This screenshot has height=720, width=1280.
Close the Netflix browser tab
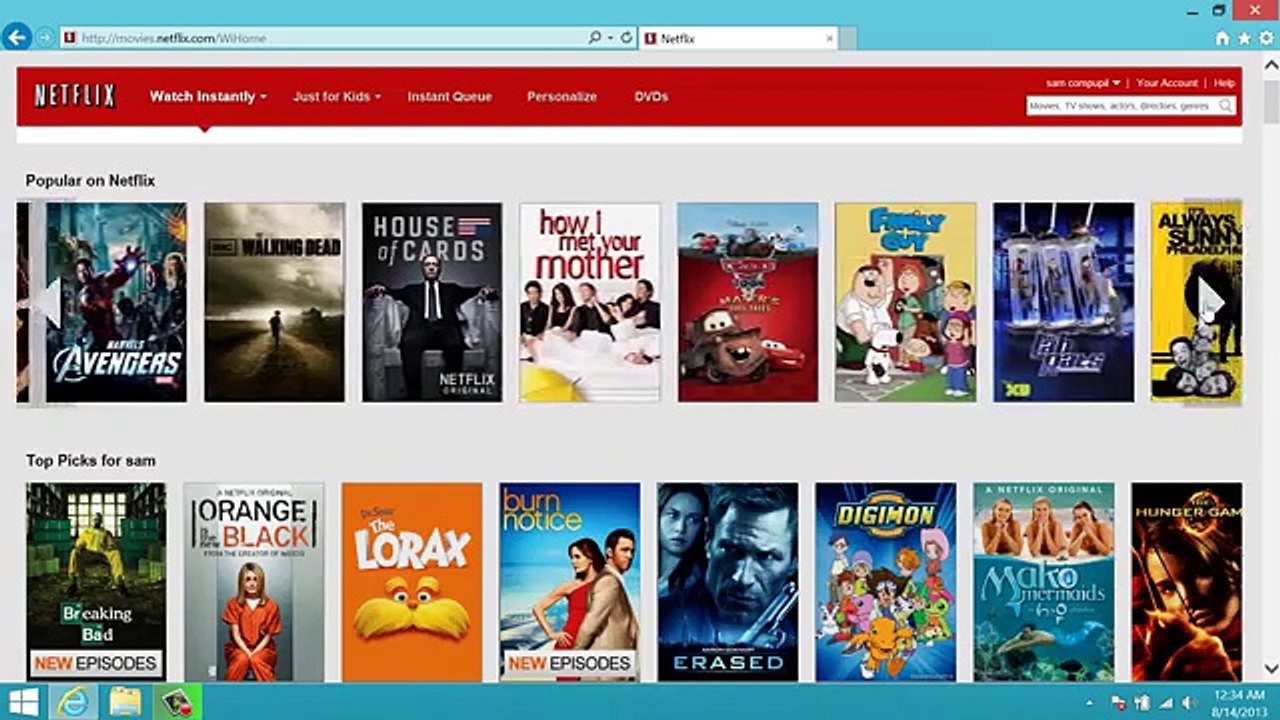tap(829, 38)
